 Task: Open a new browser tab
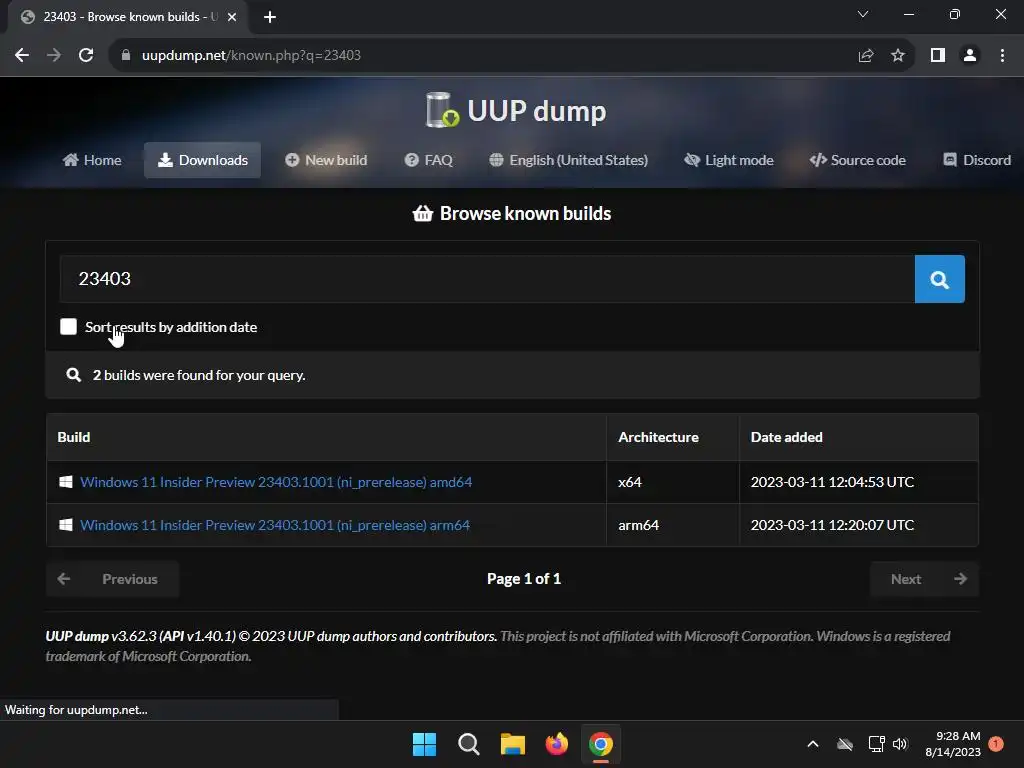[x=270, y=17]
